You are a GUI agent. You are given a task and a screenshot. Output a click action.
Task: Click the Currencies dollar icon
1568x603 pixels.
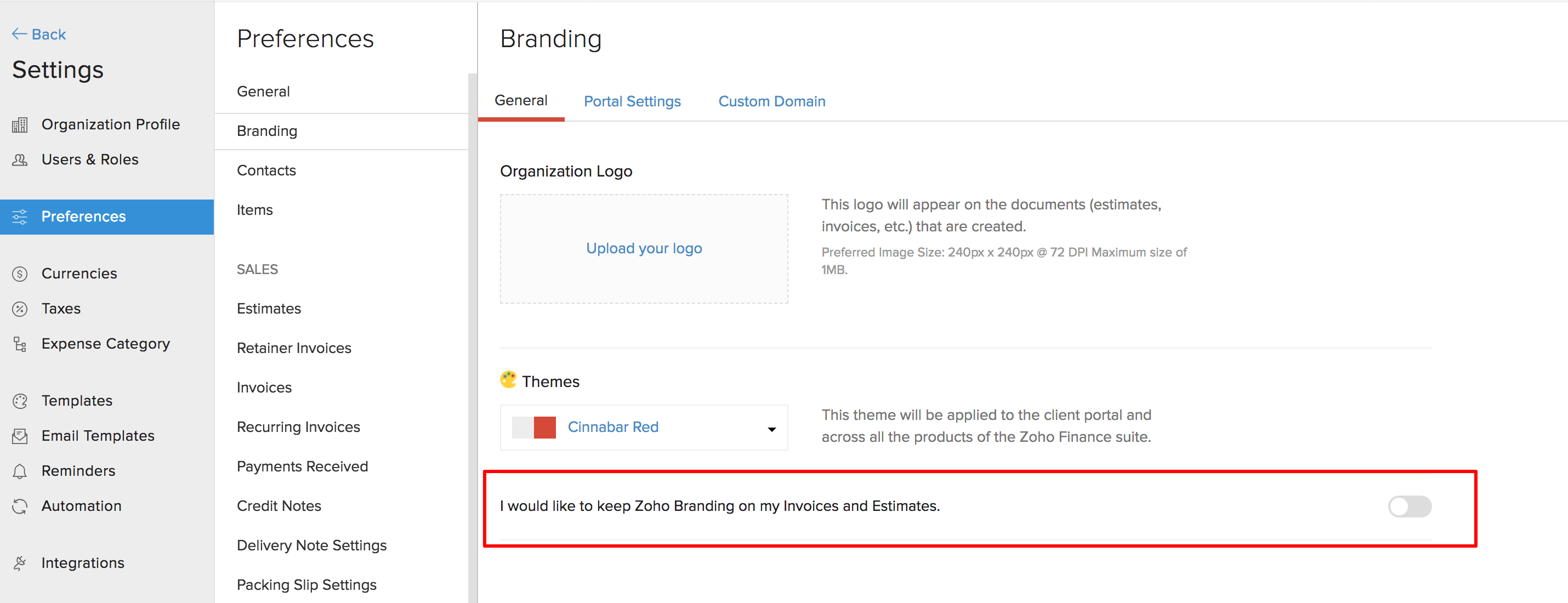tap(20, 274)
